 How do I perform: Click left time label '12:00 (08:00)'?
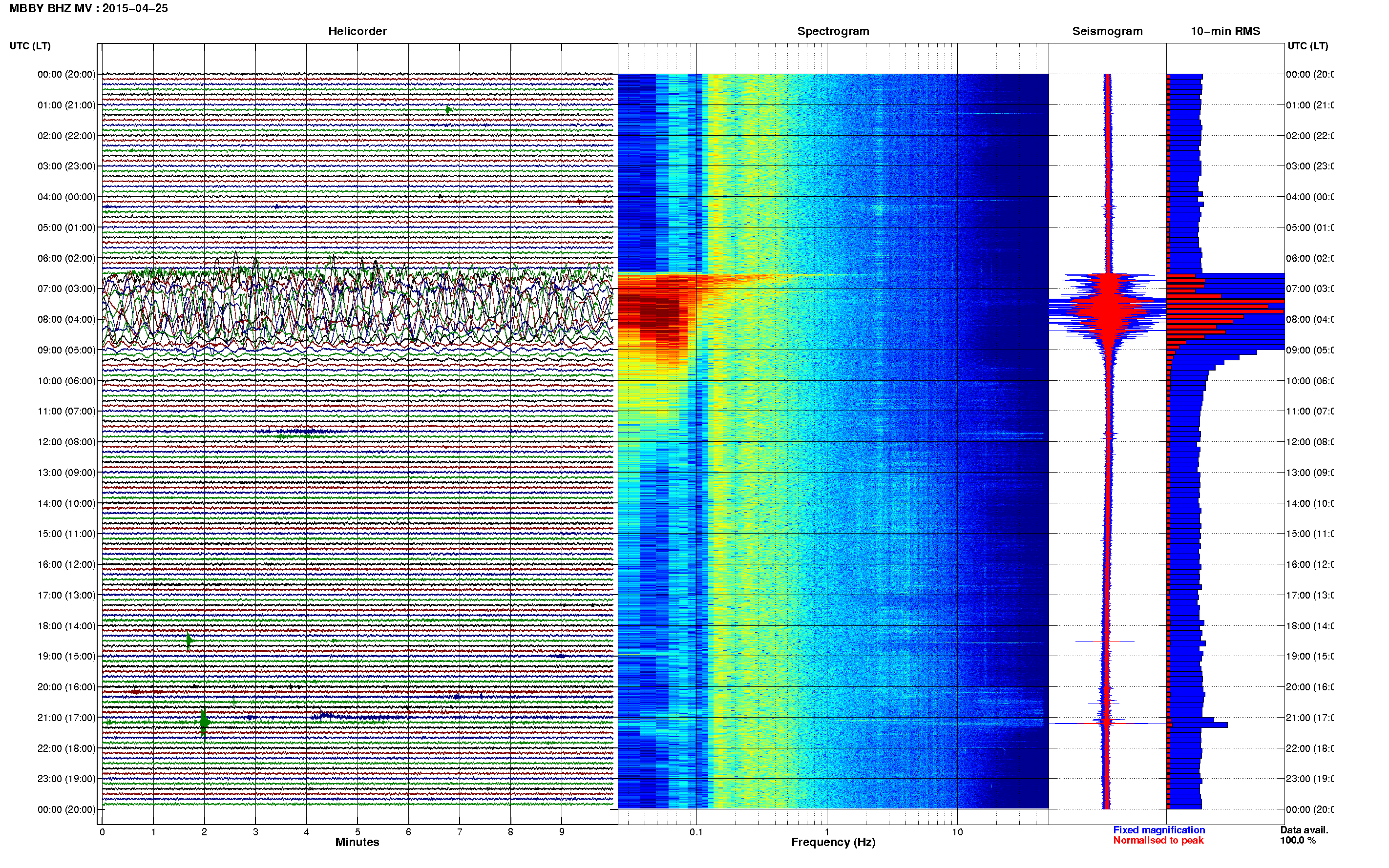click(x=66, y=442)
